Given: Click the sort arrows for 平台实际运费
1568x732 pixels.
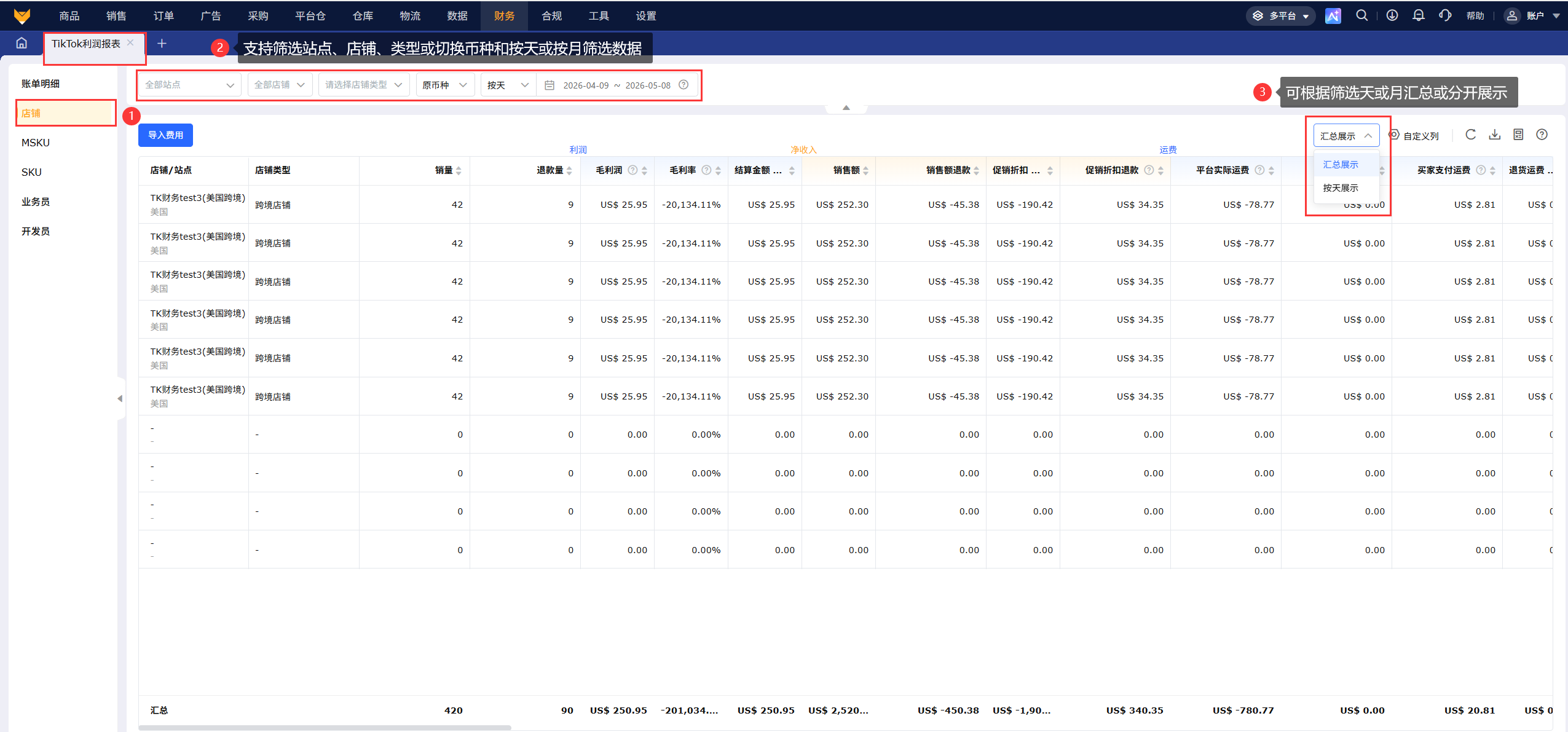Looking at the screenshot, I should [x=1271, y=170].
